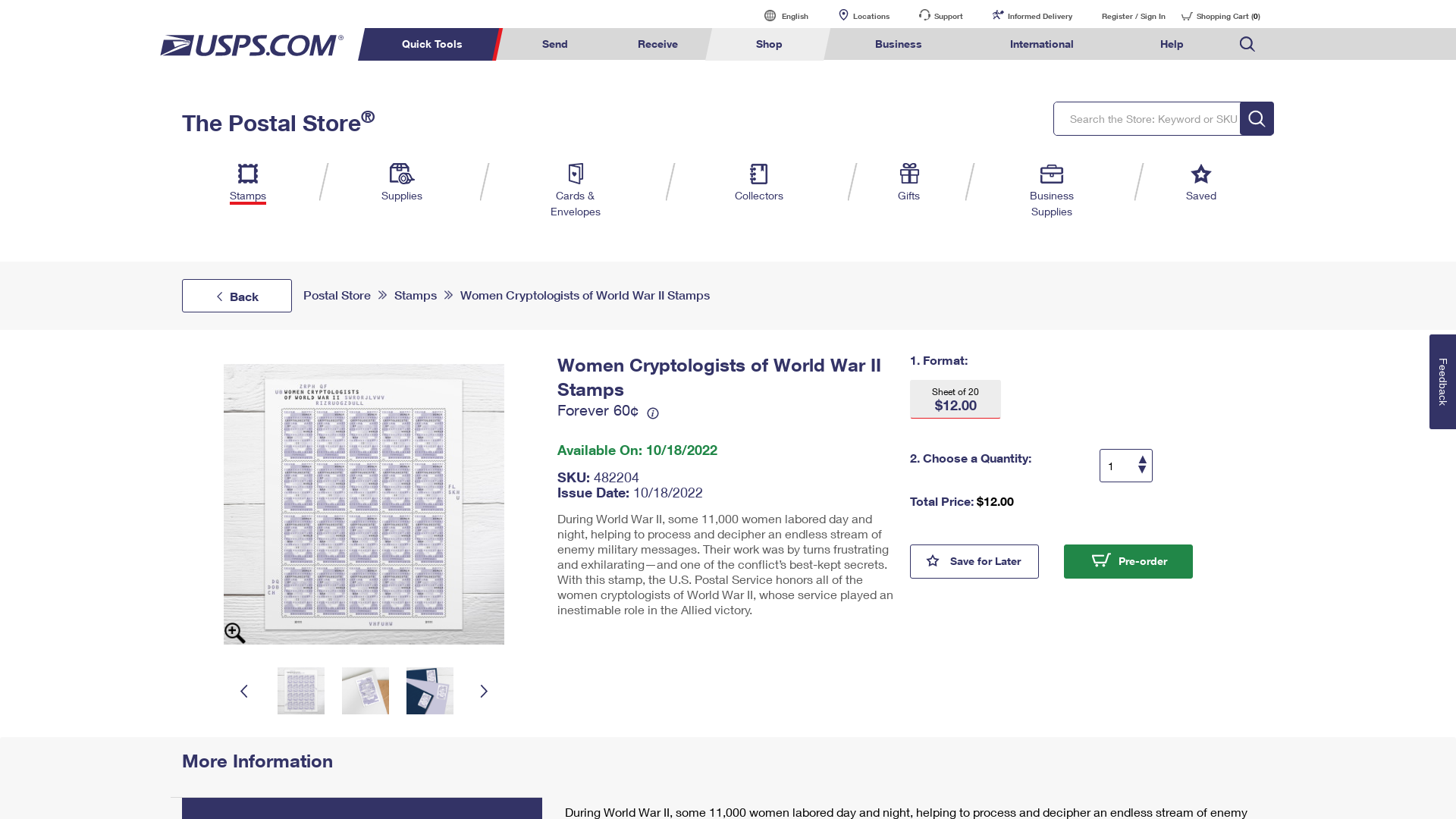Image resolution: width=1456 pixels, height=819 pixels.
Task: Open the Supplies category icon
Action: coord(401,174)
